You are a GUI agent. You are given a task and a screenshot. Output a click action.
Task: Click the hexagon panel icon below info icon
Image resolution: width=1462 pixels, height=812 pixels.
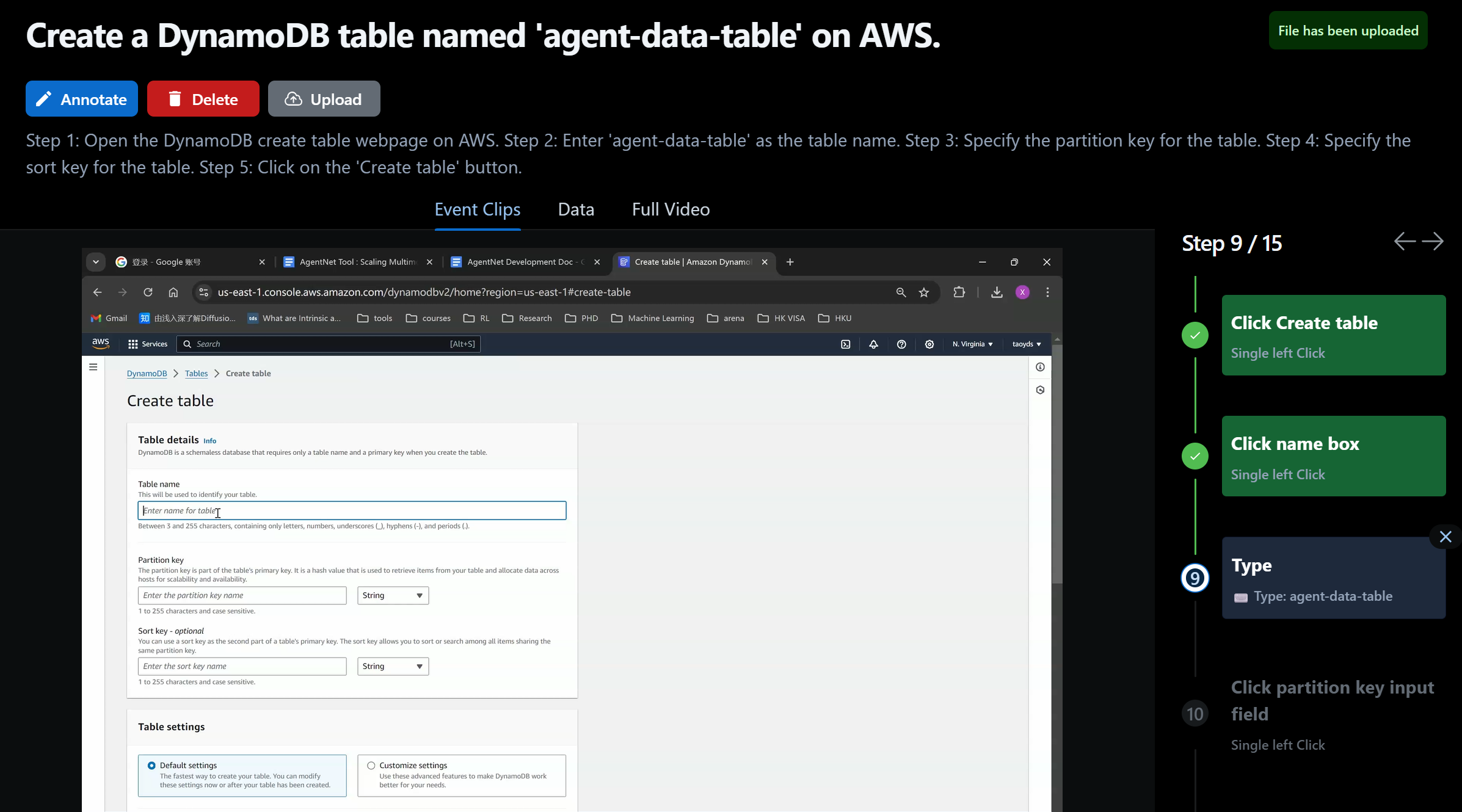pyautogui.click(x=1040, y=390)
